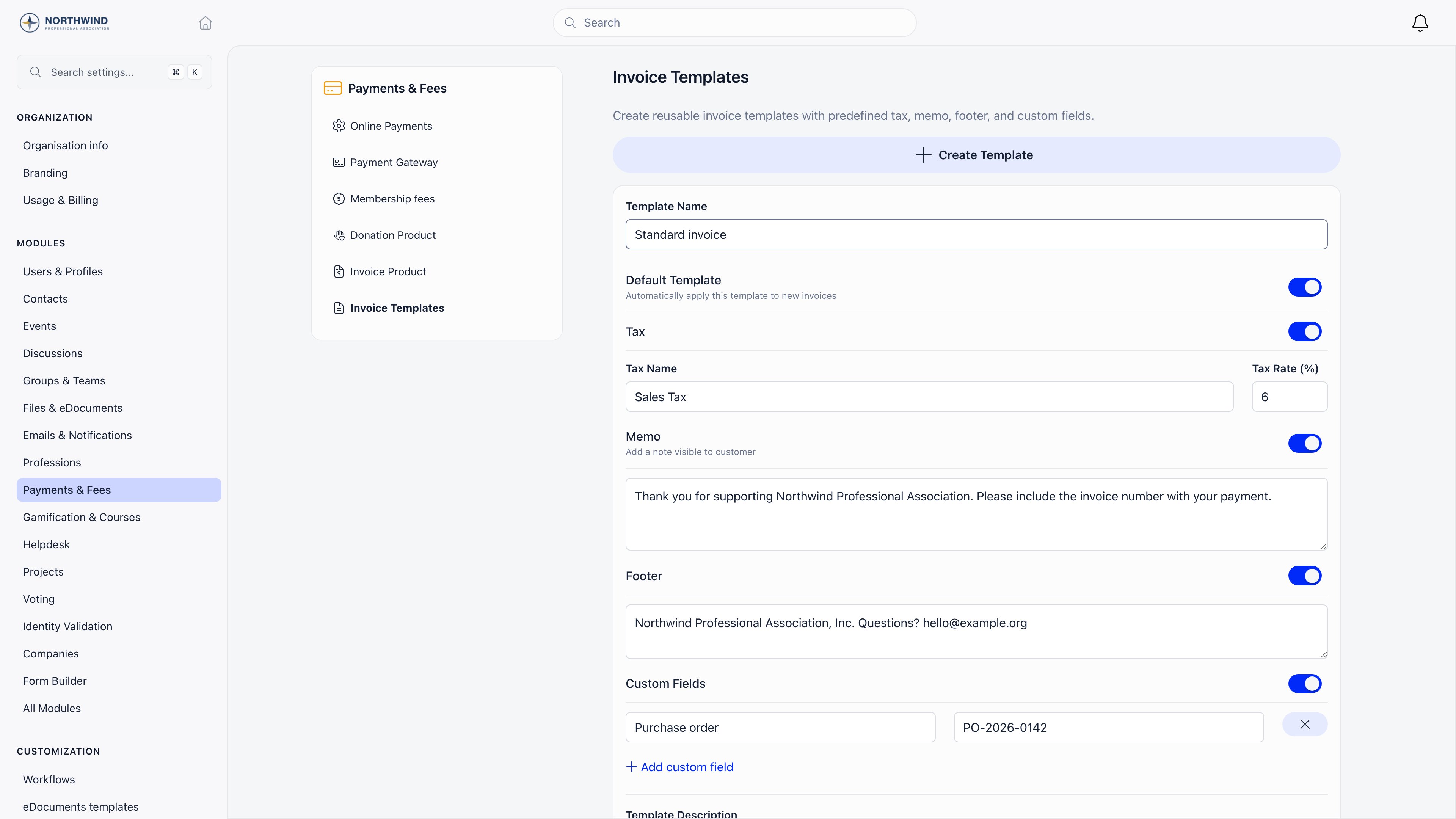The width and height of the screenshot is (1456, 819).
Task: Go to Membership fees
Action: [x=392, y=199]
